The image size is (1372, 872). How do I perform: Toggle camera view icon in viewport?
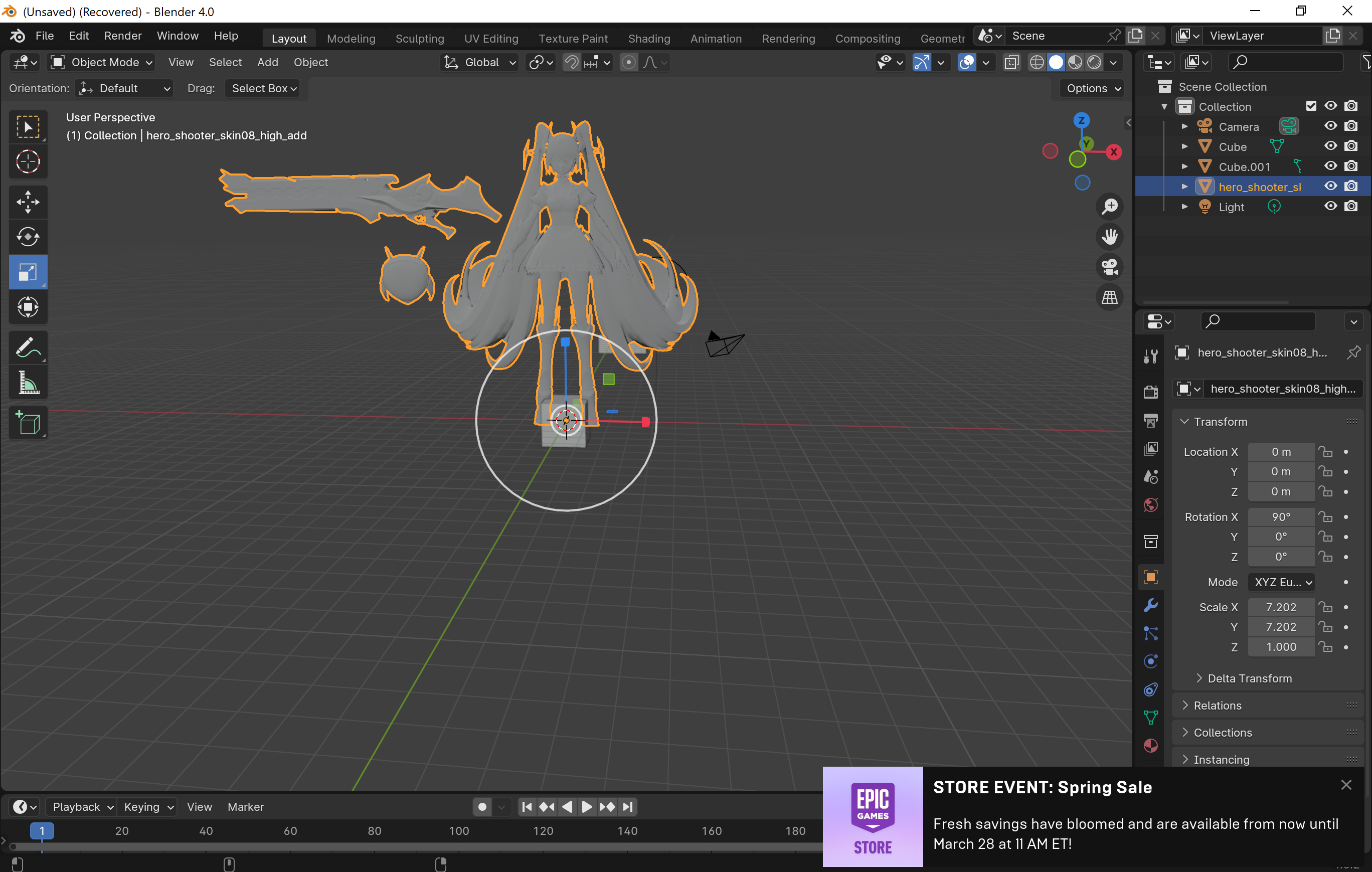coord(1109,267)
